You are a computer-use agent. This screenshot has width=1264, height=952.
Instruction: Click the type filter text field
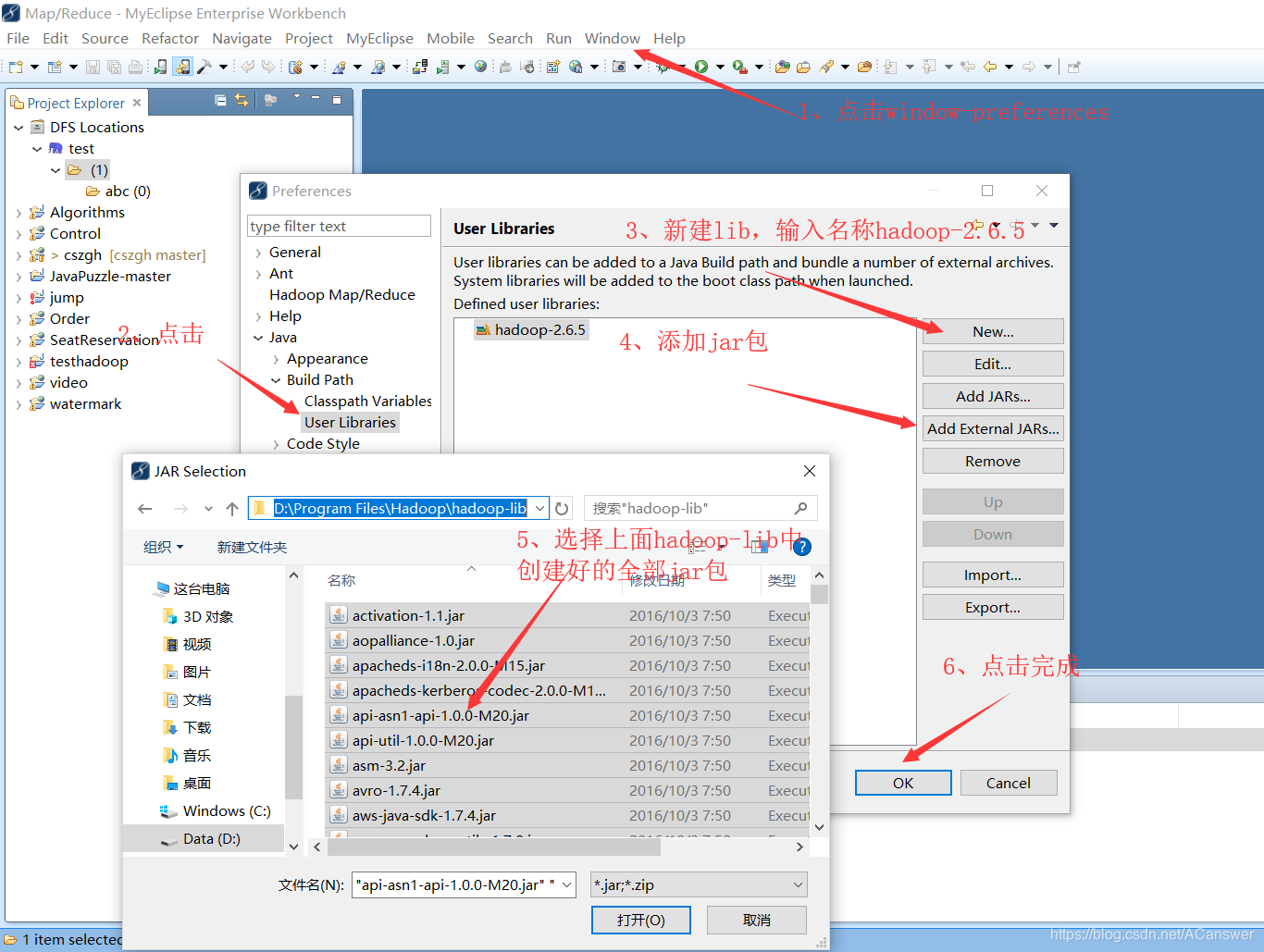[x=339, y=227]
